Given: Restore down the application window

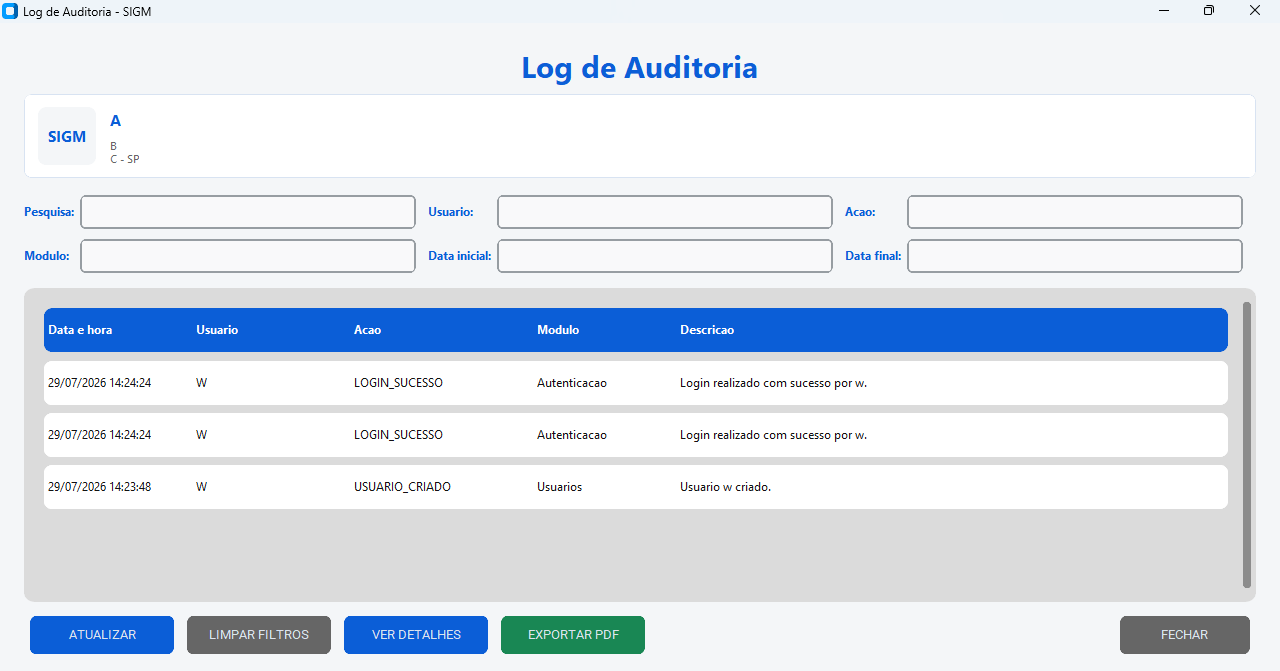Looking at the screenshot, I should point(1209,11).
